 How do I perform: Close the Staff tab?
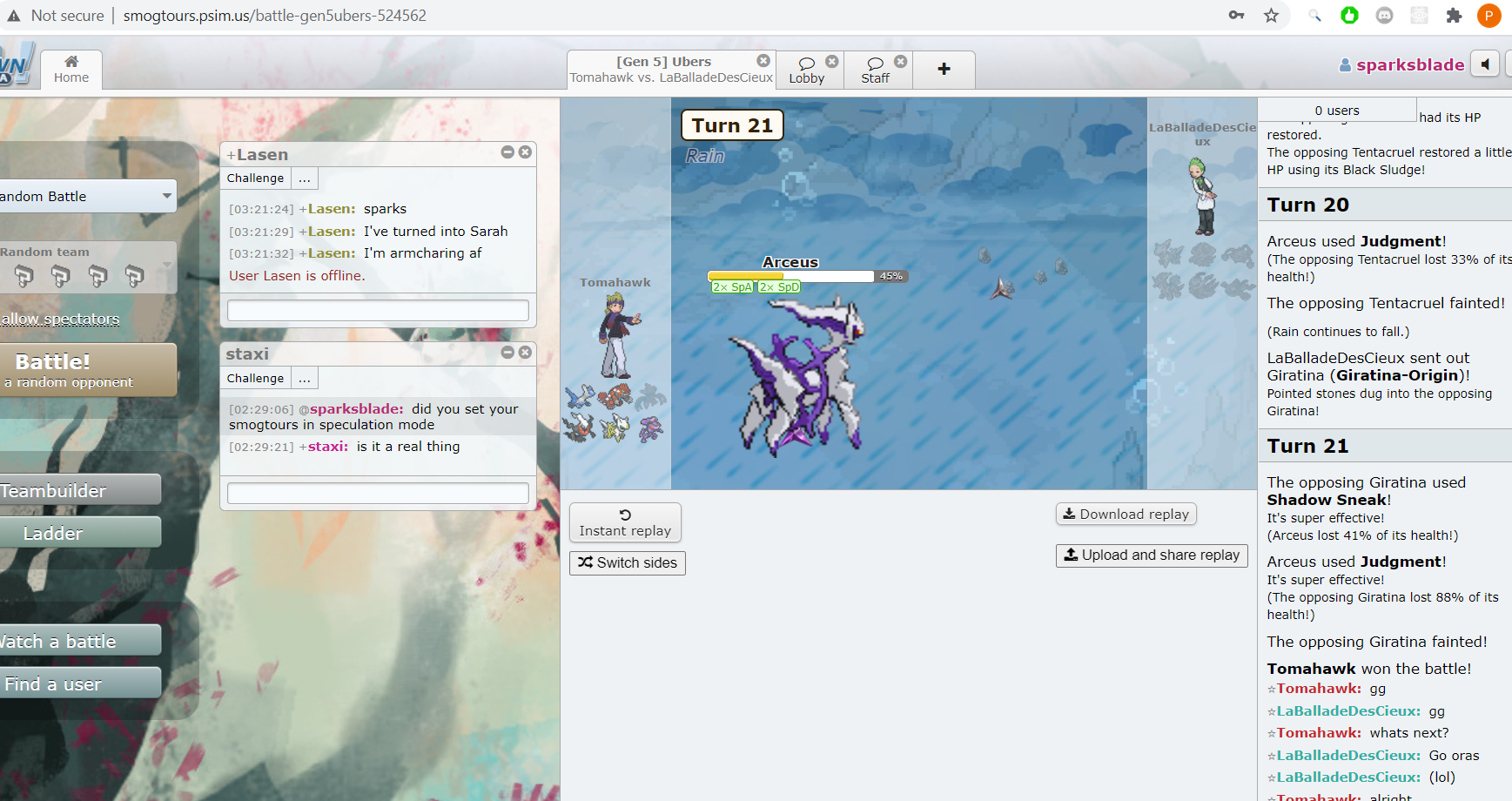901,61
